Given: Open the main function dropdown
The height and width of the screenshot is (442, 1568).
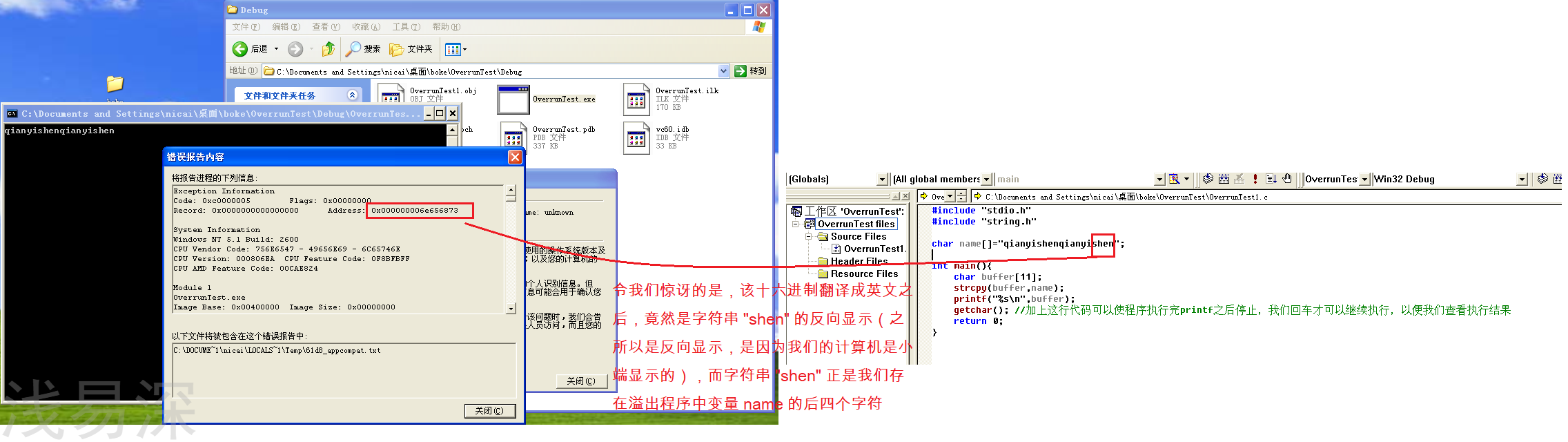Looking at the screenshot, I should pyautogui.click(x=1160, y=180).
